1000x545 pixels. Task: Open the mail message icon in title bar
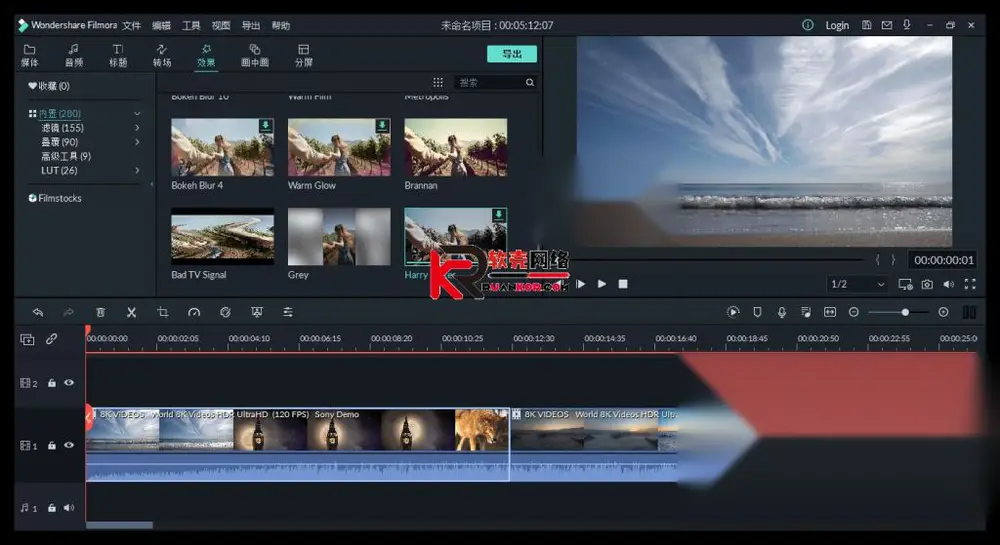click(886, 25)
